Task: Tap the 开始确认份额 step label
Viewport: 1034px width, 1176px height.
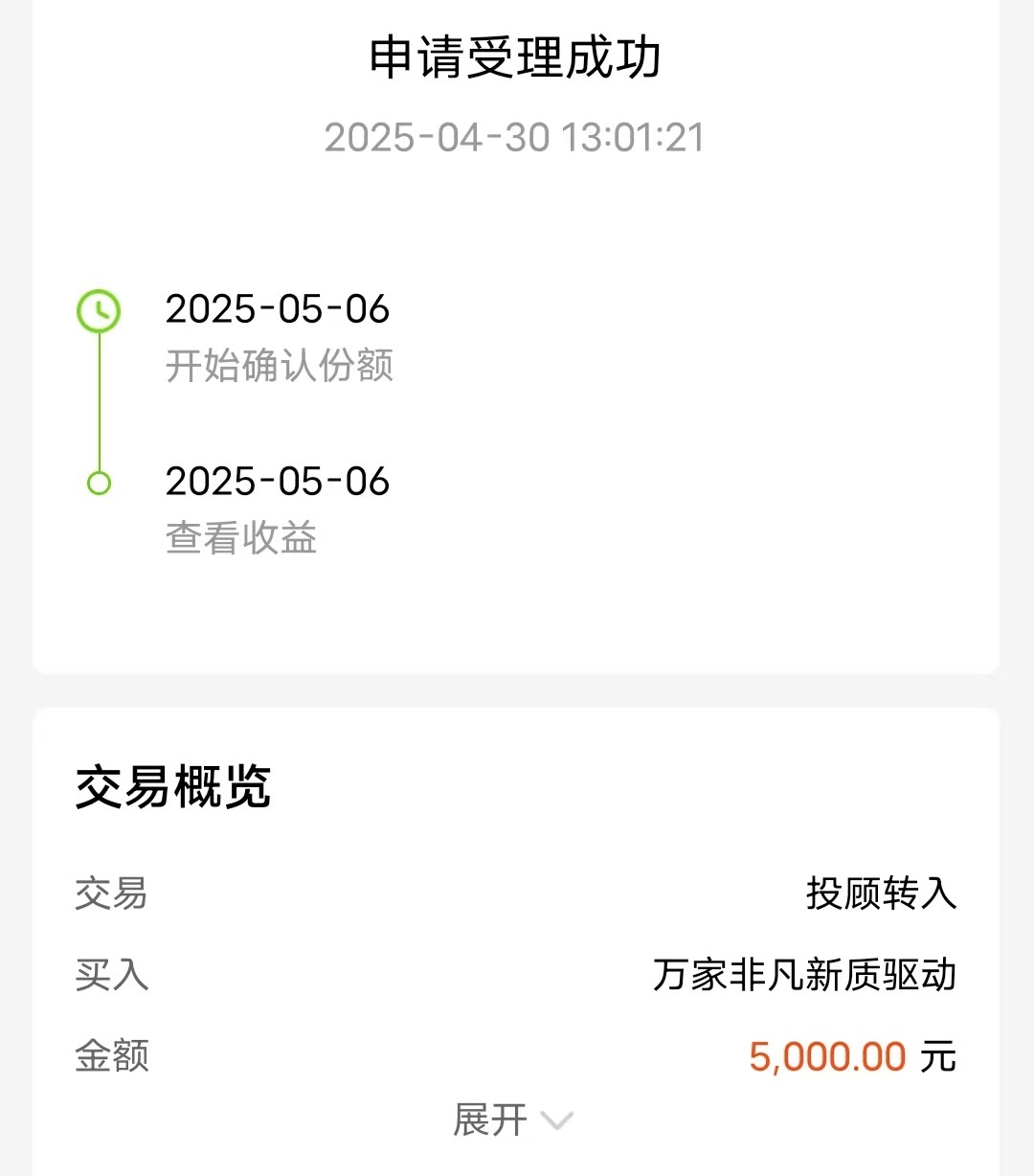Action: coord(280,366)
